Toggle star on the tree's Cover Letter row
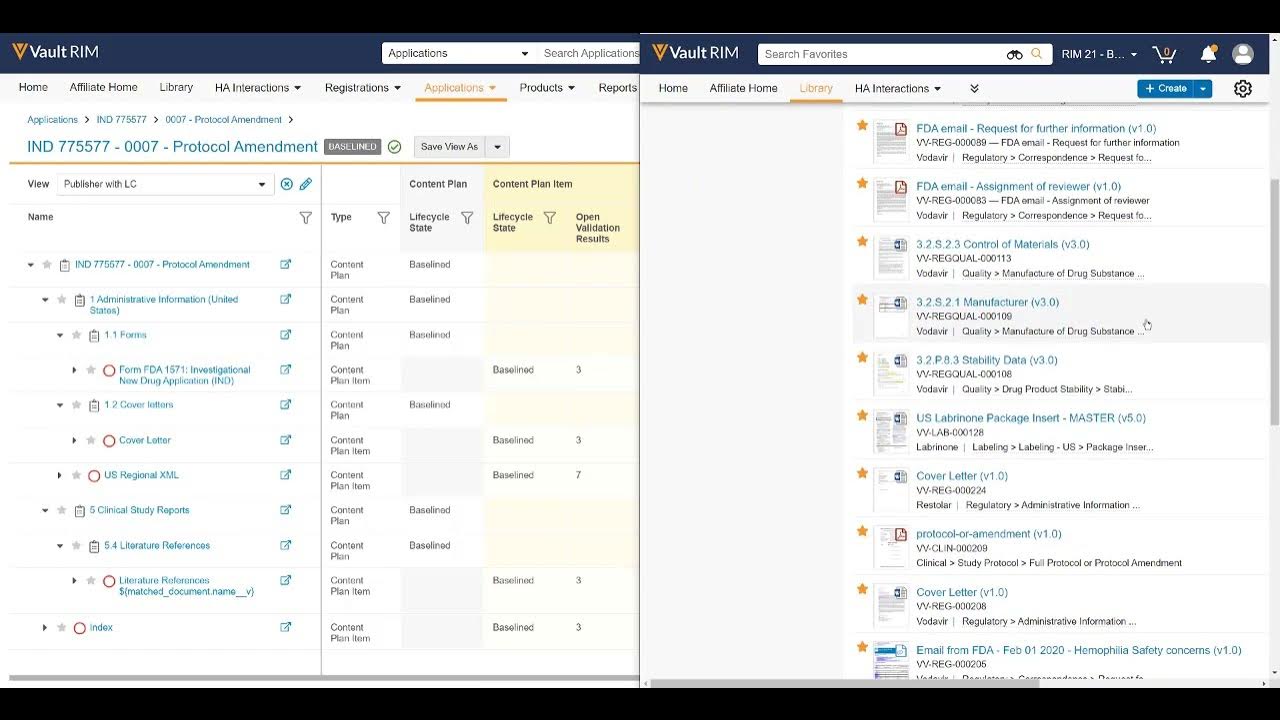This screenshot has height=720, width=1280. coord(91,440)
